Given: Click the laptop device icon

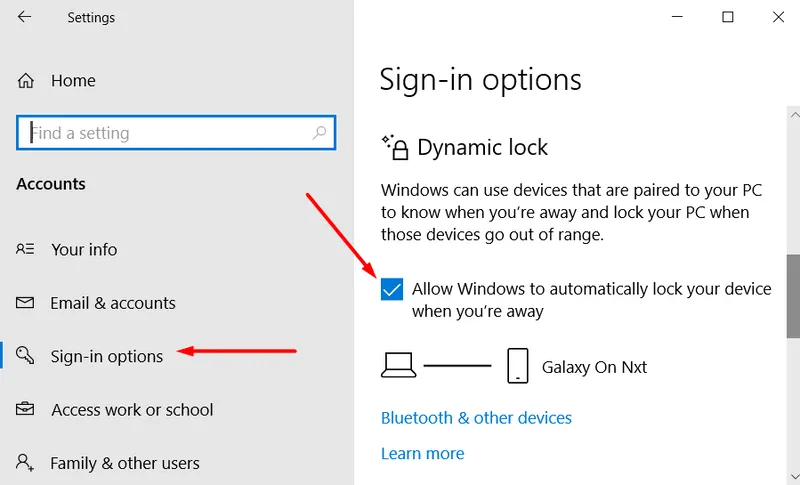Looking at the screenshot, I should 398,365.
